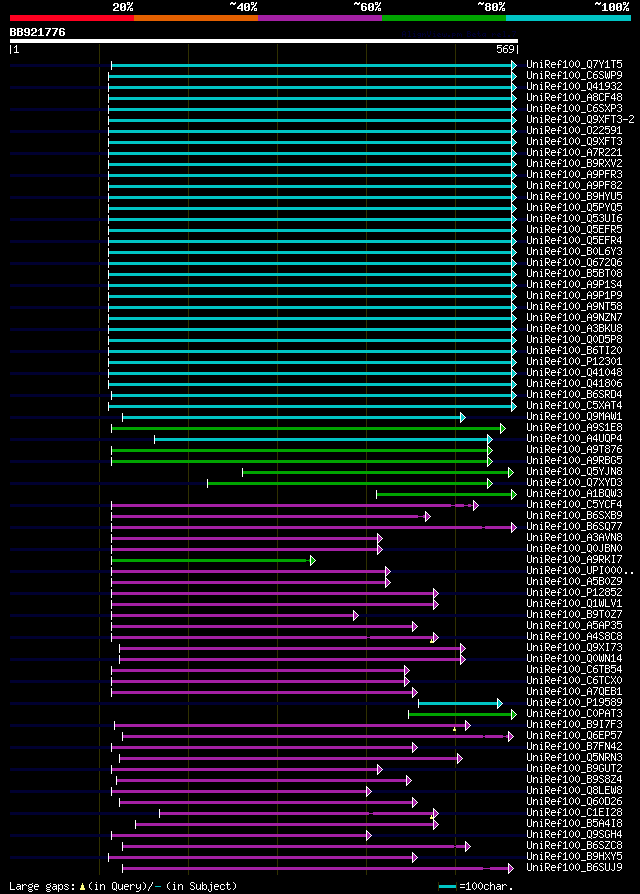The height and width of the screenshot is (894, 640).
Task: Click the purple alignment bar for C1EI28
Action: pyautogui.click(x=299, y=814)
